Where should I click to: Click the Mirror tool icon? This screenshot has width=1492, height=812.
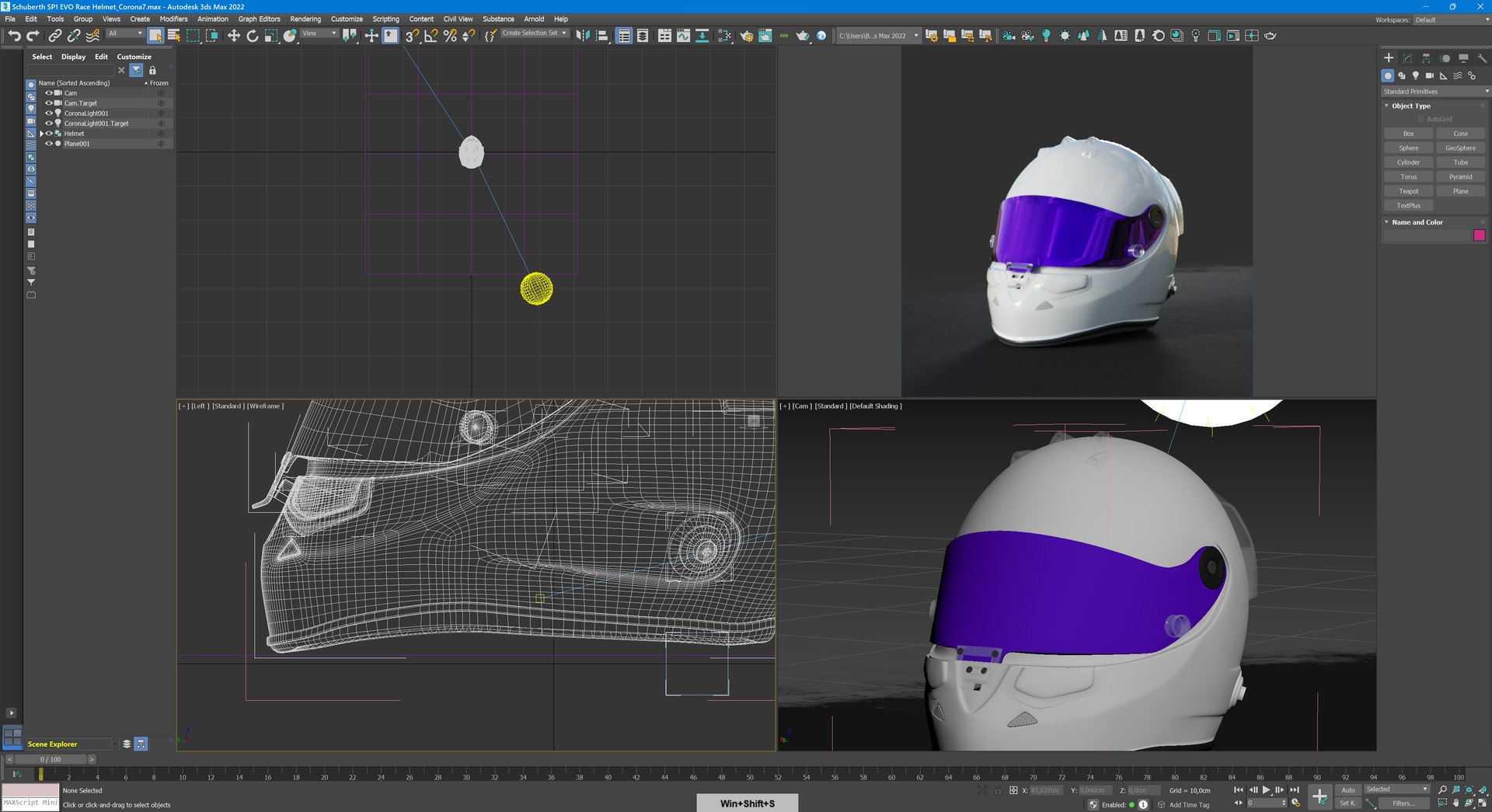(583, 36)
